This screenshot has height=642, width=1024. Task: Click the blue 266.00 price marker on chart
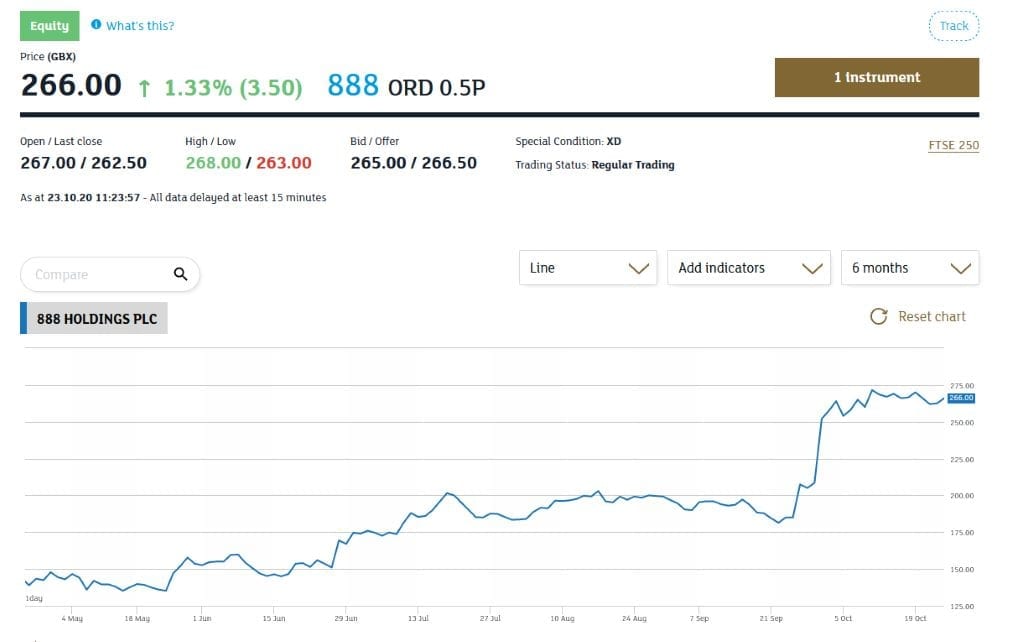pos(961,398)
